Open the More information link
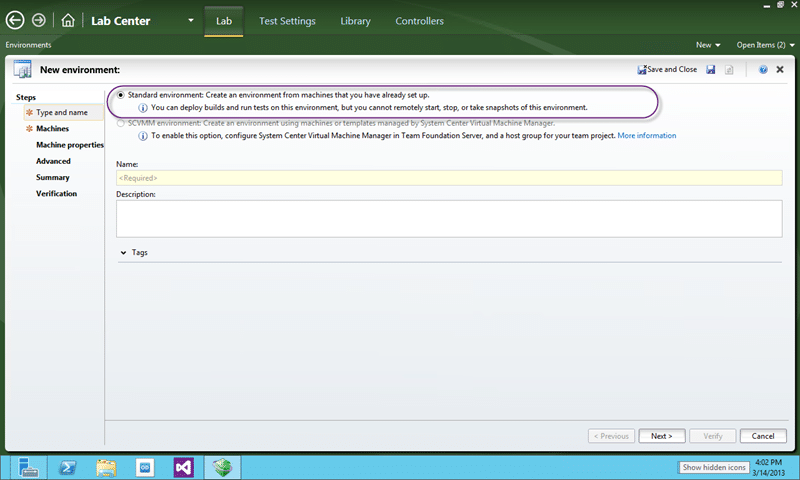800x480 pixels. click(x=646, y=135)
